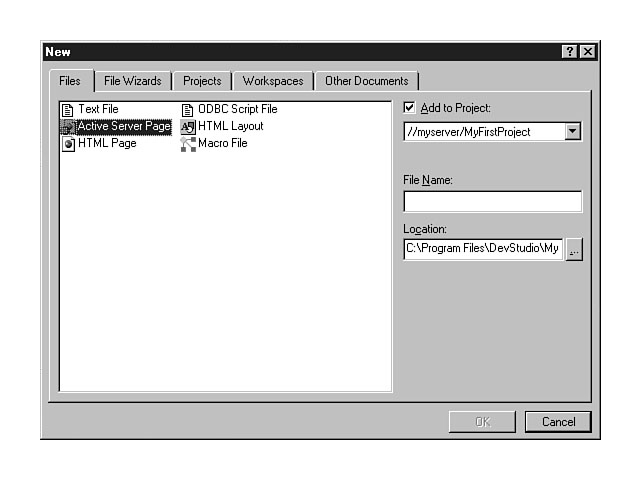Select the Macro File icon
The image size is (640, 480).
[x=187, y=144]
